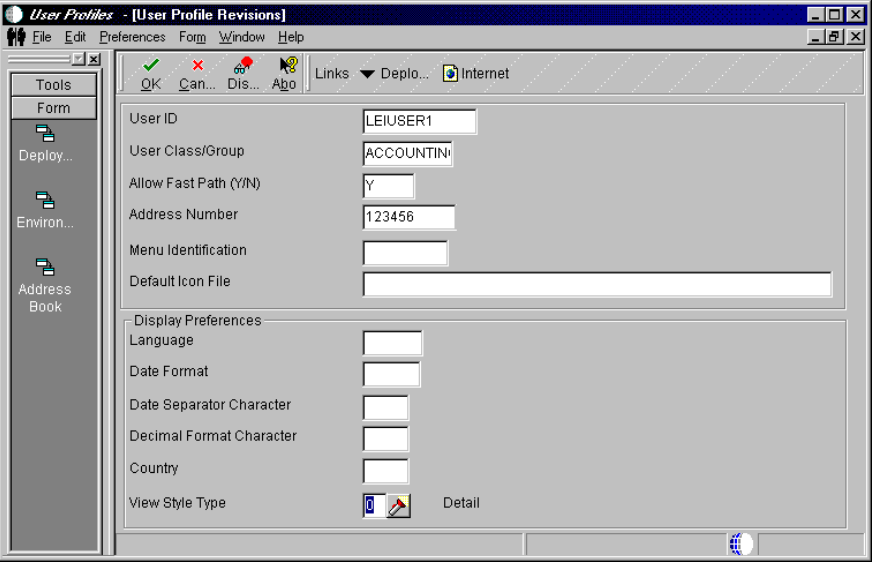Click the Date Format field
The image size is (872, 562).
392,374
